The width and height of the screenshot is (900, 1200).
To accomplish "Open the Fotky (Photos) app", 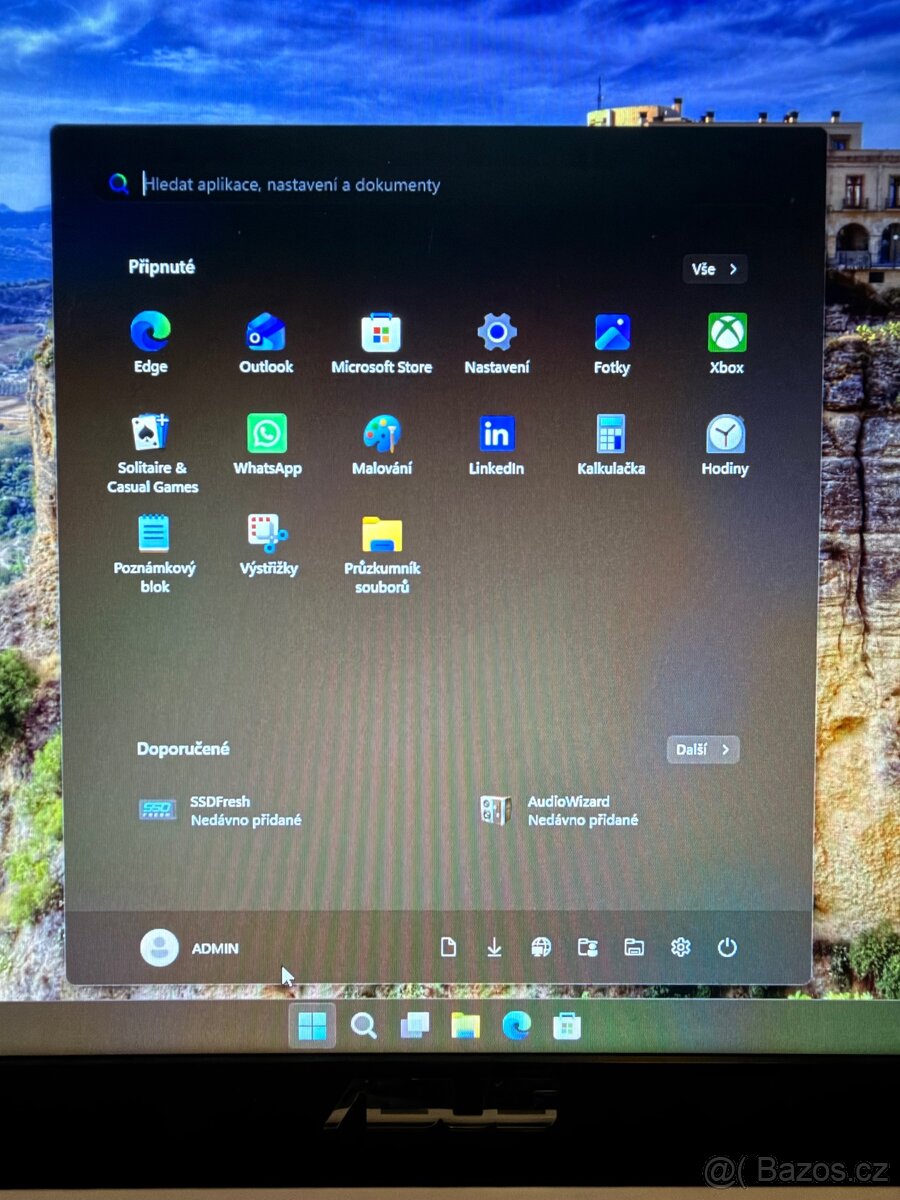I will (x=612, y=343).
